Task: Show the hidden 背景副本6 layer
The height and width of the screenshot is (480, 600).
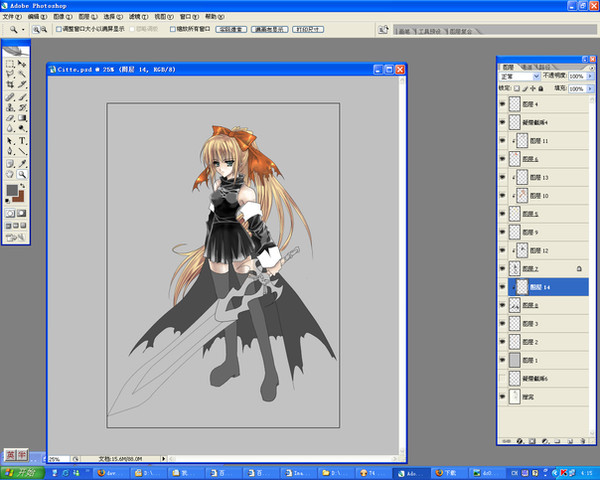Action: pos(502,378)
